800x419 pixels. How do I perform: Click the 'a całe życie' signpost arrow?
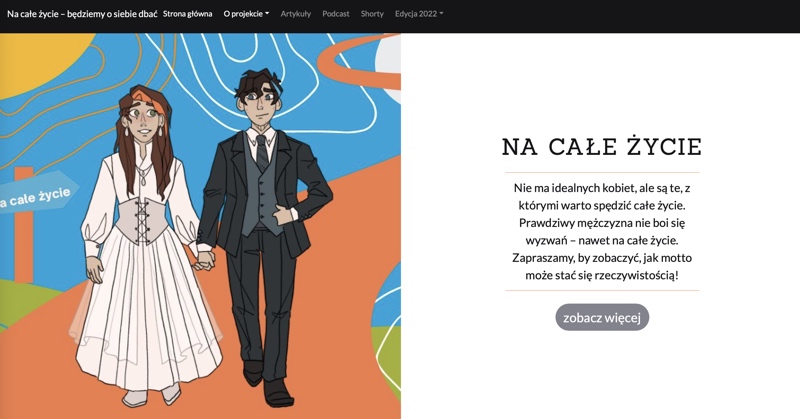pyautogui.click(x=37, y=196)
